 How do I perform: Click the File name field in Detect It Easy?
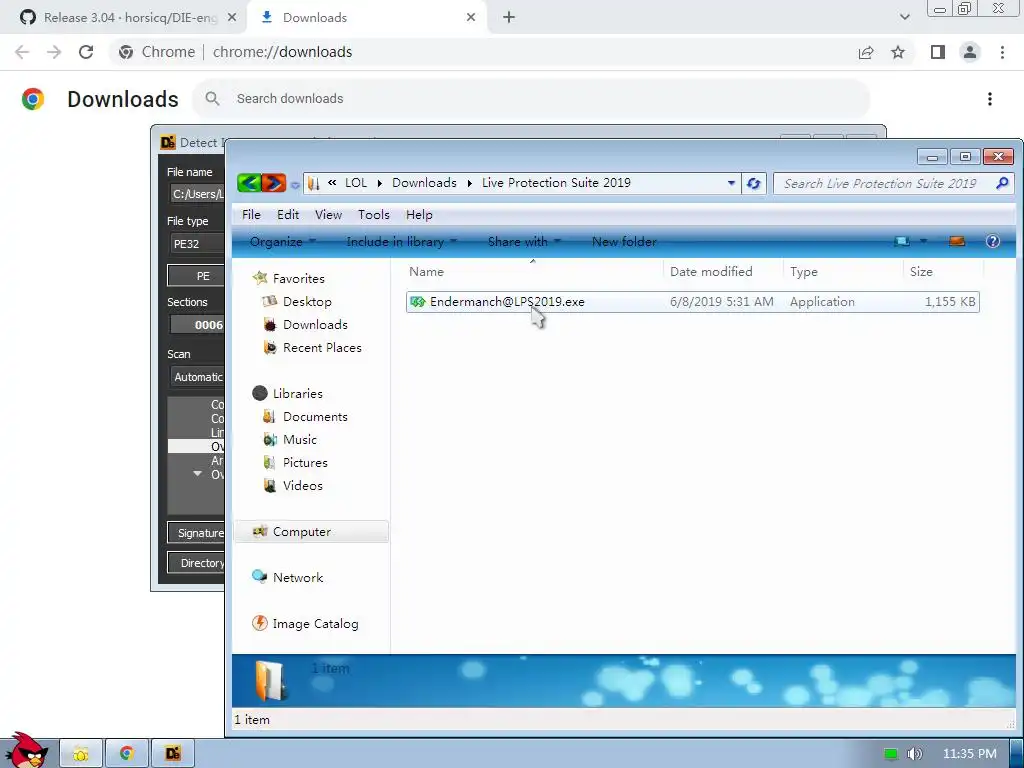click(x=197, y=194)
